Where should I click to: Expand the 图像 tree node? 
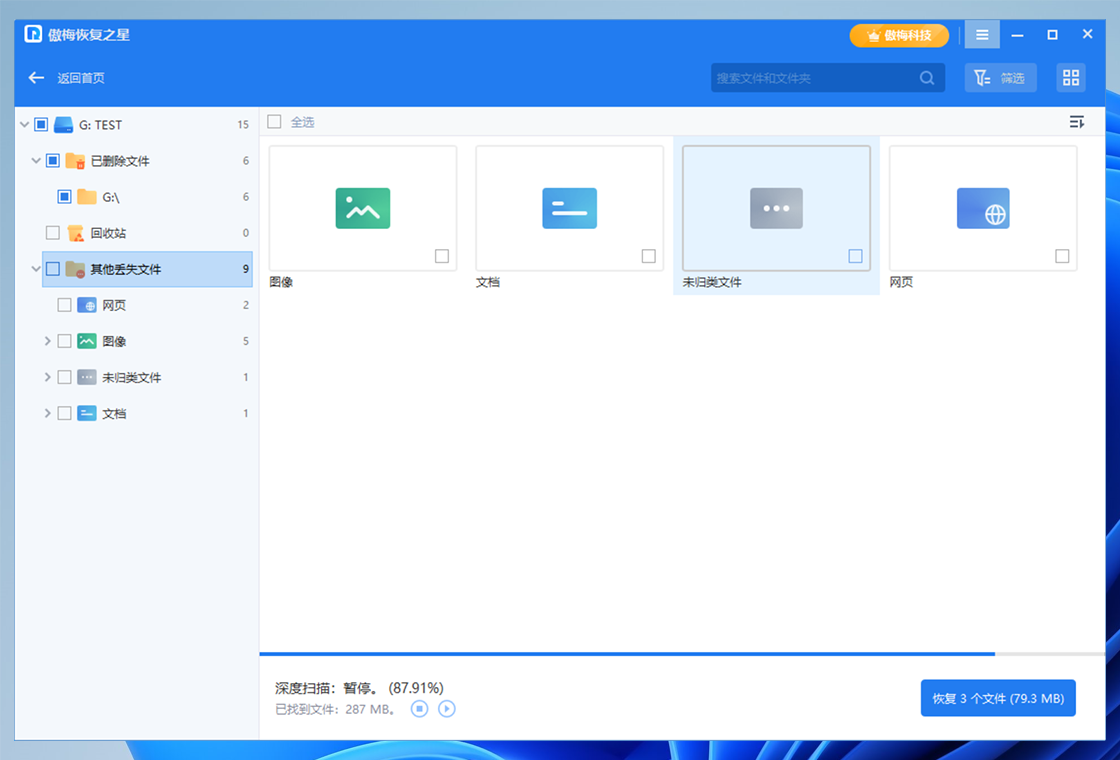tap(47, 341)
